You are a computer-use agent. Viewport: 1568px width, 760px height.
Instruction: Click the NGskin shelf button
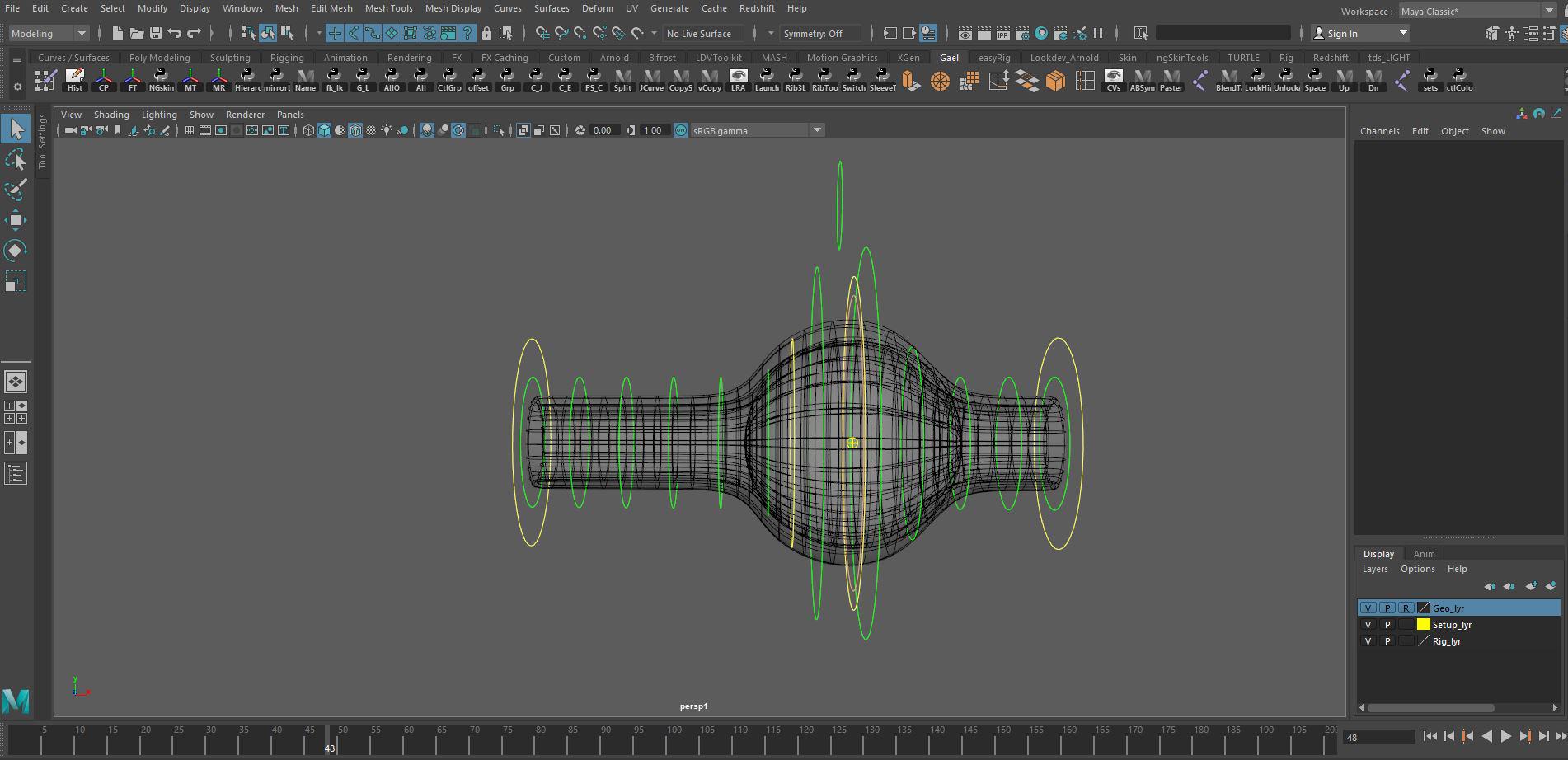(x=162, y=80)
